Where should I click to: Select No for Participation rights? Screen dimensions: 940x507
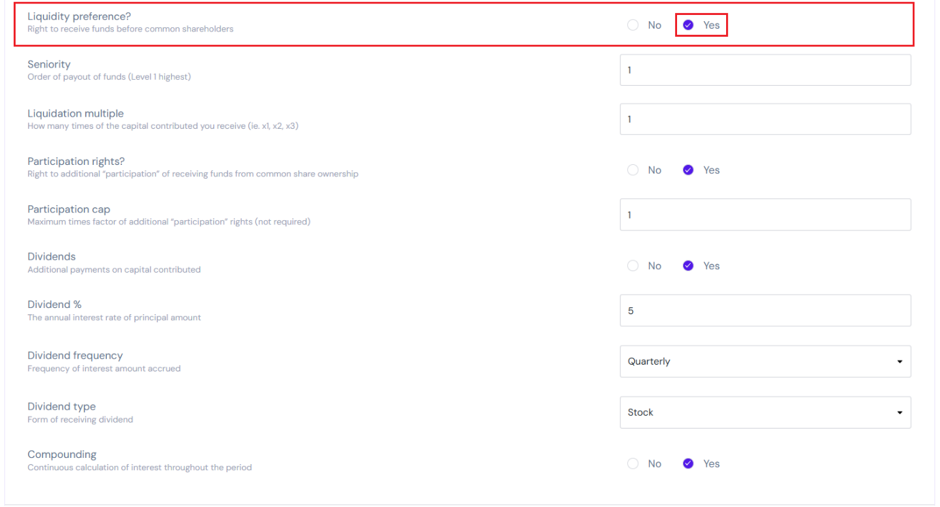click(633, 170)
